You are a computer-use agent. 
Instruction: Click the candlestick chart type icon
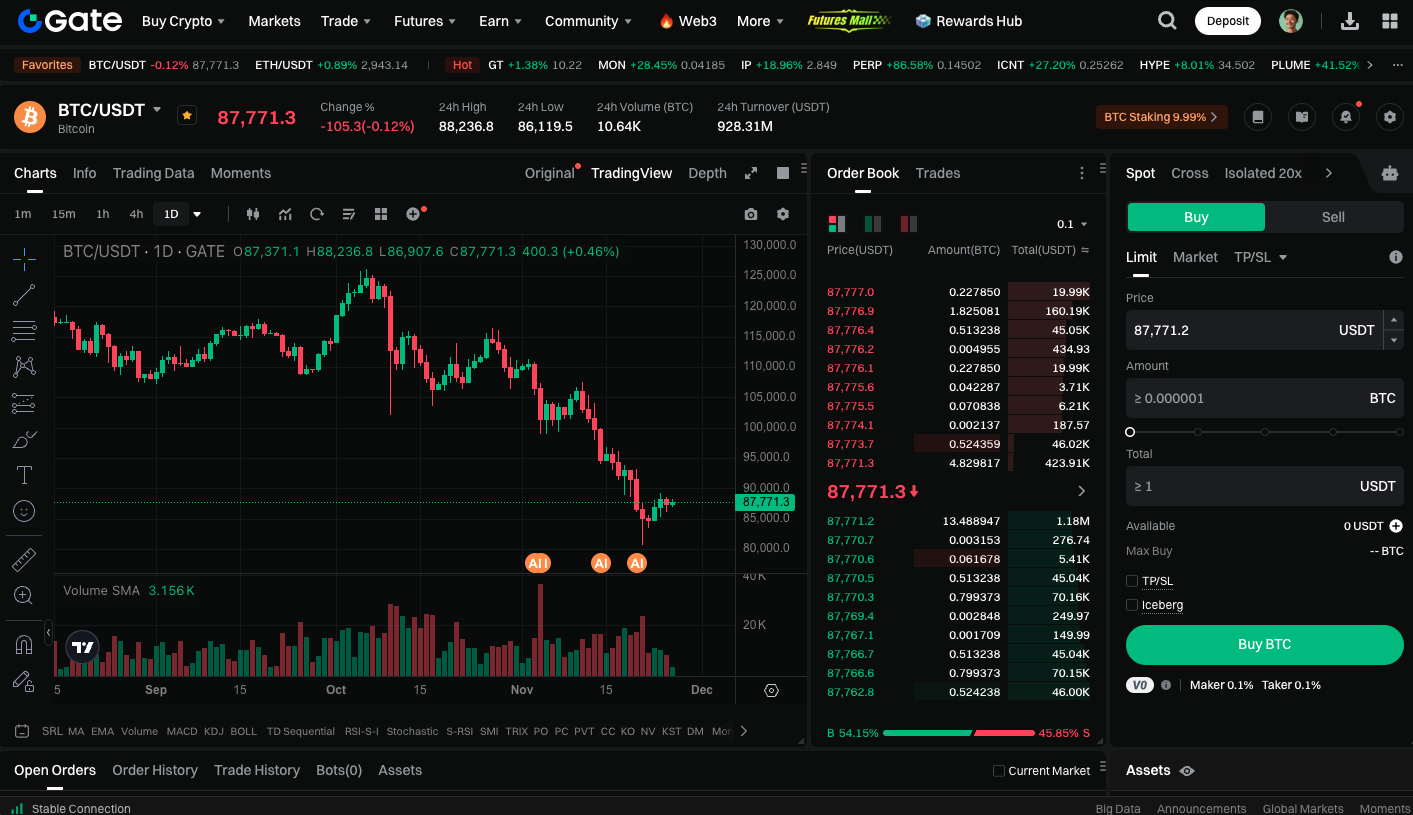pos(253,214)
